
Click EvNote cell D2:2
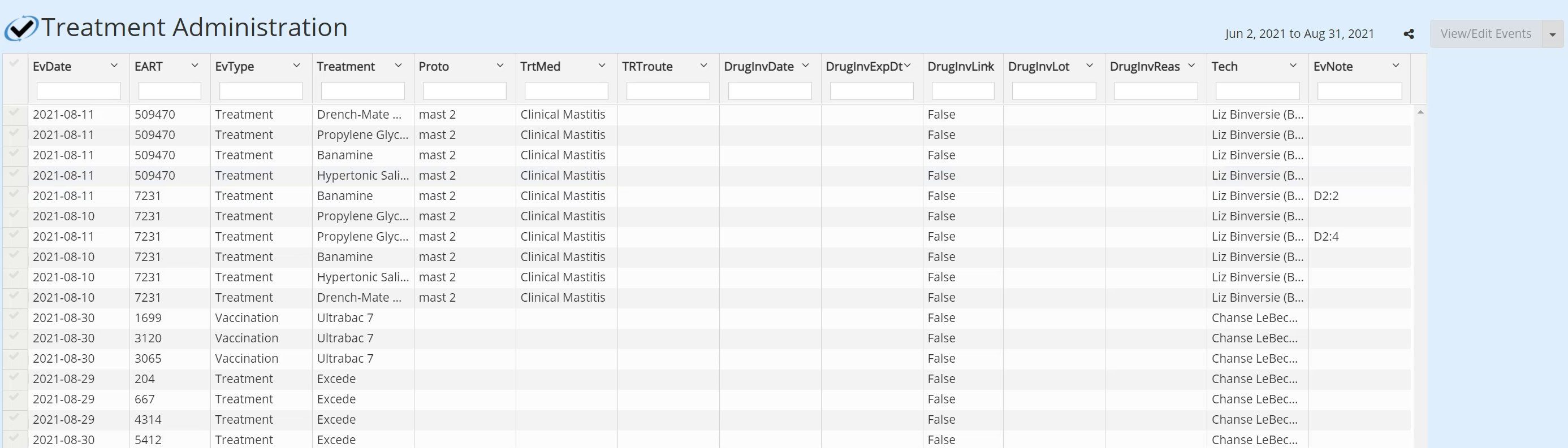coord(1359,195)
